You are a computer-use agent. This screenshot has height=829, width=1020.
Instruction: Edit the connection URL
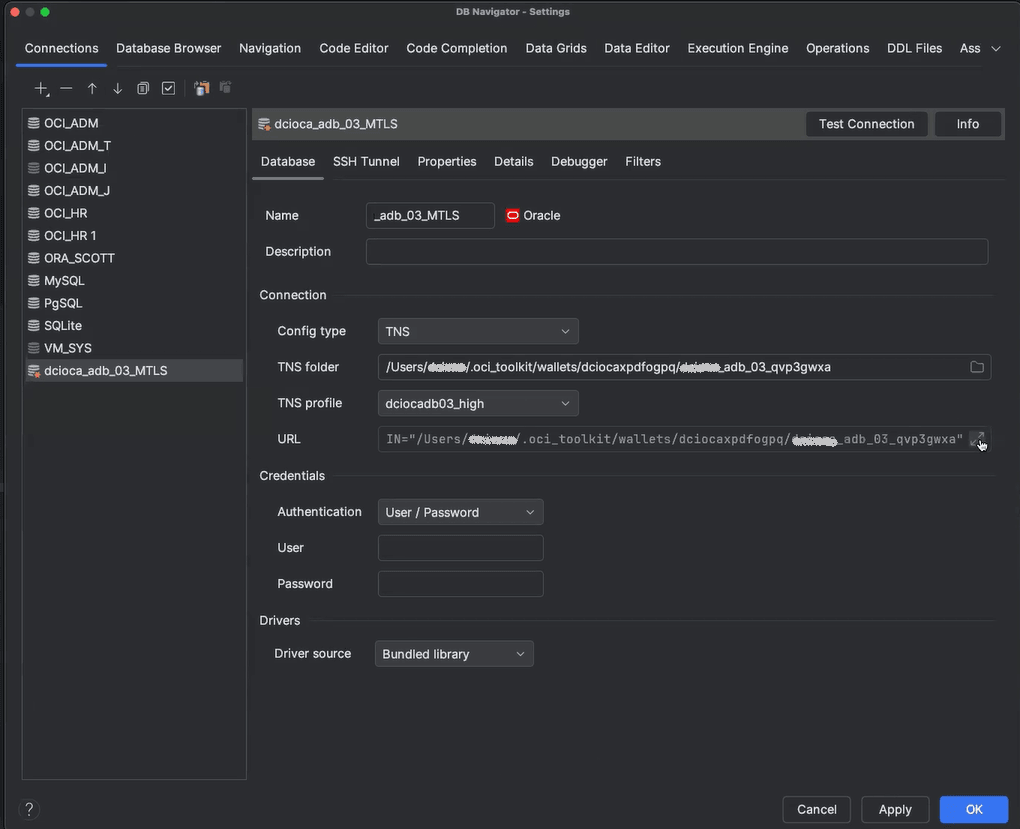pos(978,439)
